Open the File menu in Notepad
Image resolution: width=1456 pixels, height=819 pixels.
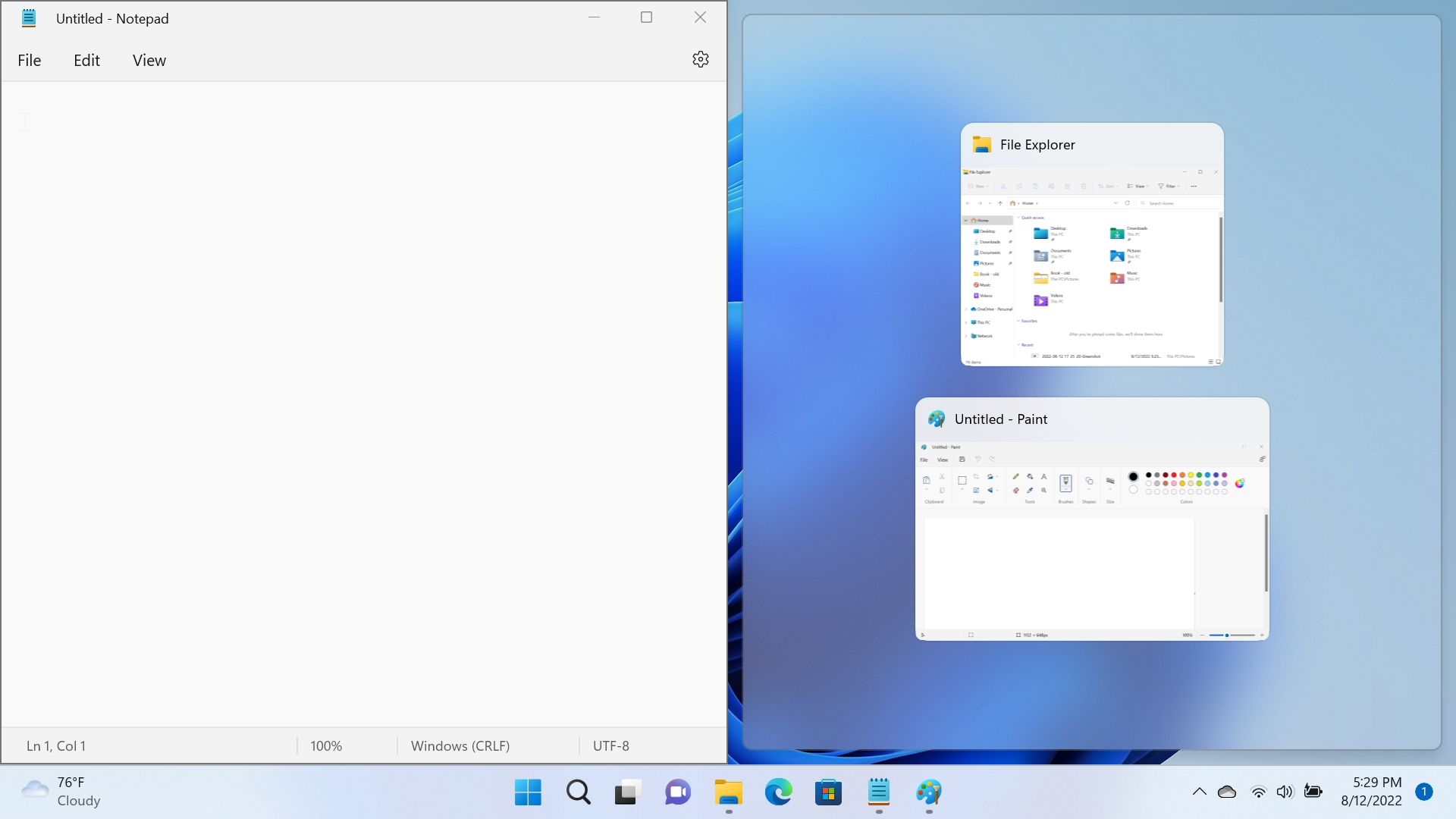pyautogui.click(x=30, y=61)
